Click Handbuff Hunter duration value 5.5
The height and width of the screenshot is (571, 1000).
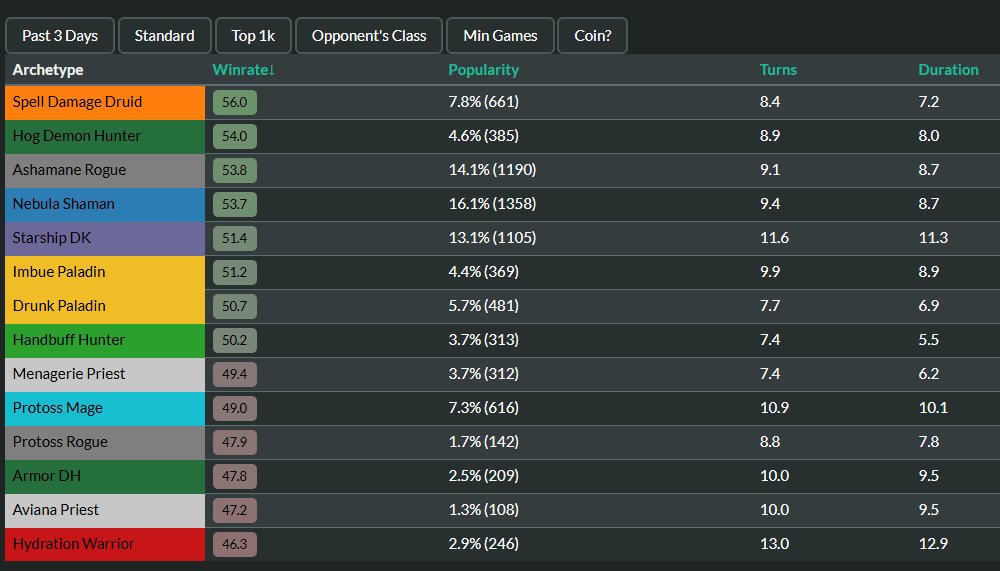pos(929,340)
